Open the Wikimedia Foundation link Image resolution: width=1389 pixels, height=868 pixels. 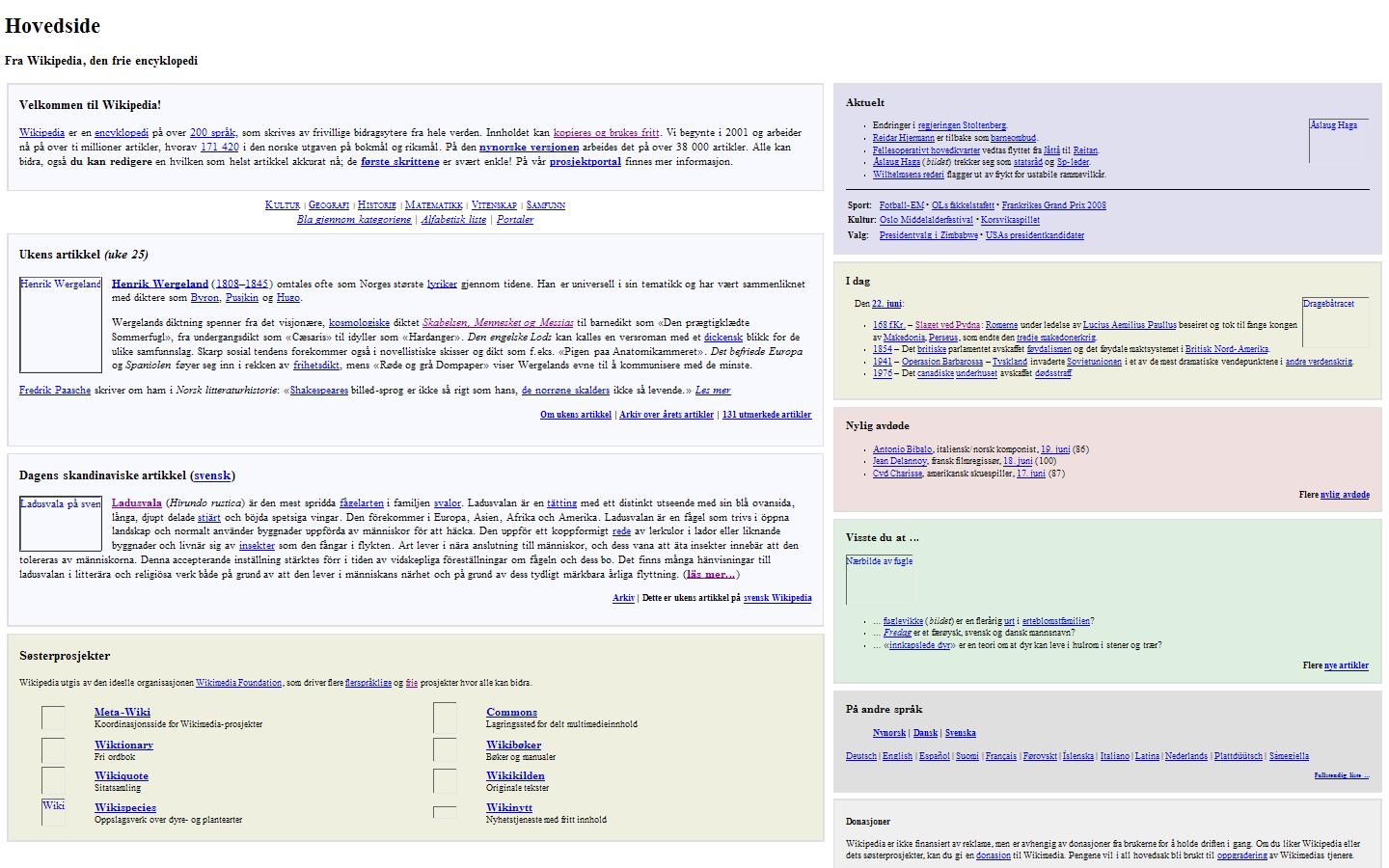[239, 683]
